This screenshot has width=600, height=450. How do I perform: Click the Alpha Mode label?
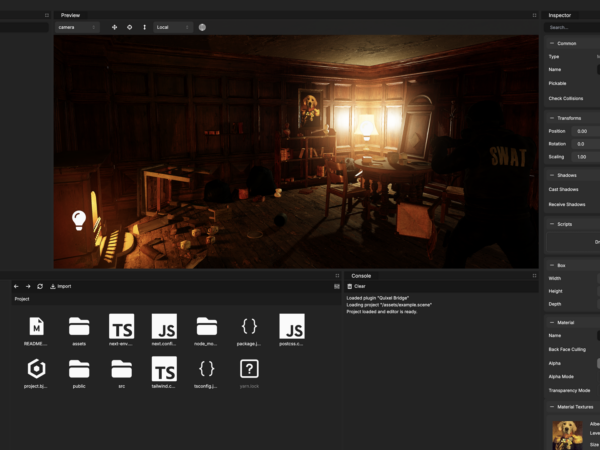(561, 377)
